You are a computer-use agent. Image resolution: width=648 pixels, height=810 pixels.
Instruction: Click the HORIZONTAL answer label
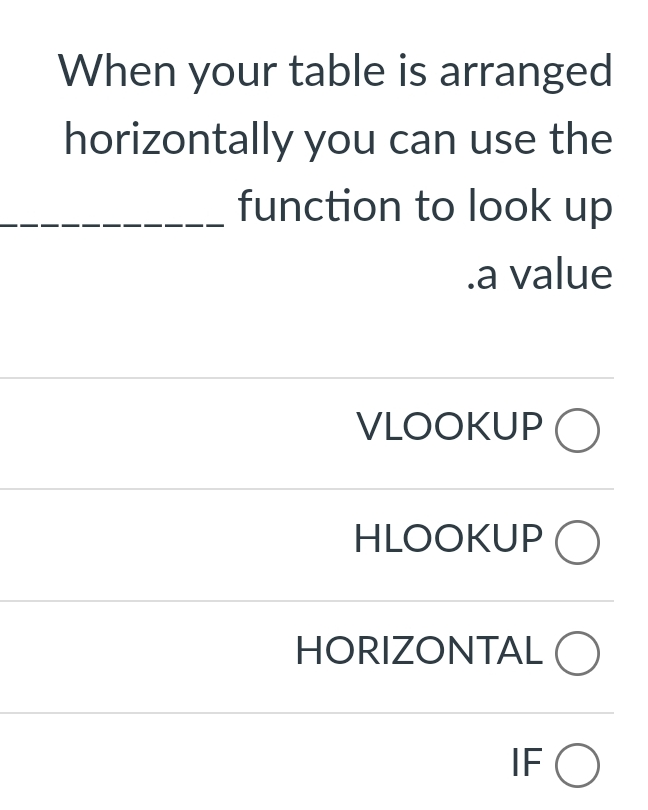point(418,651)
